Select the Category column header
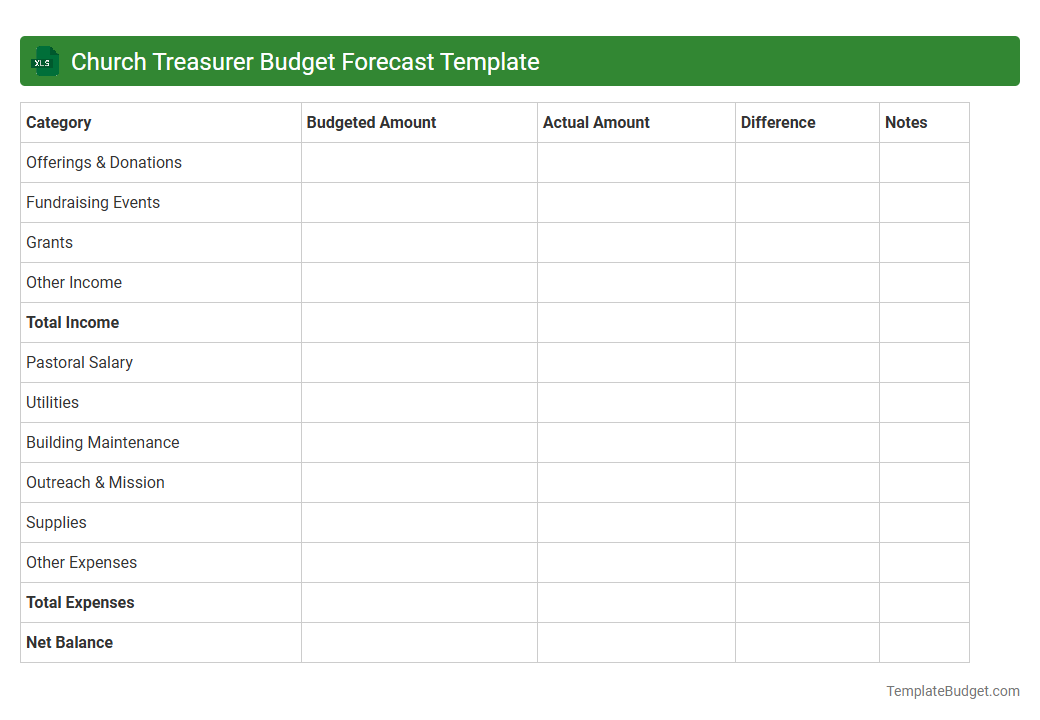The image size is (1040, 720). pos(59,122)
